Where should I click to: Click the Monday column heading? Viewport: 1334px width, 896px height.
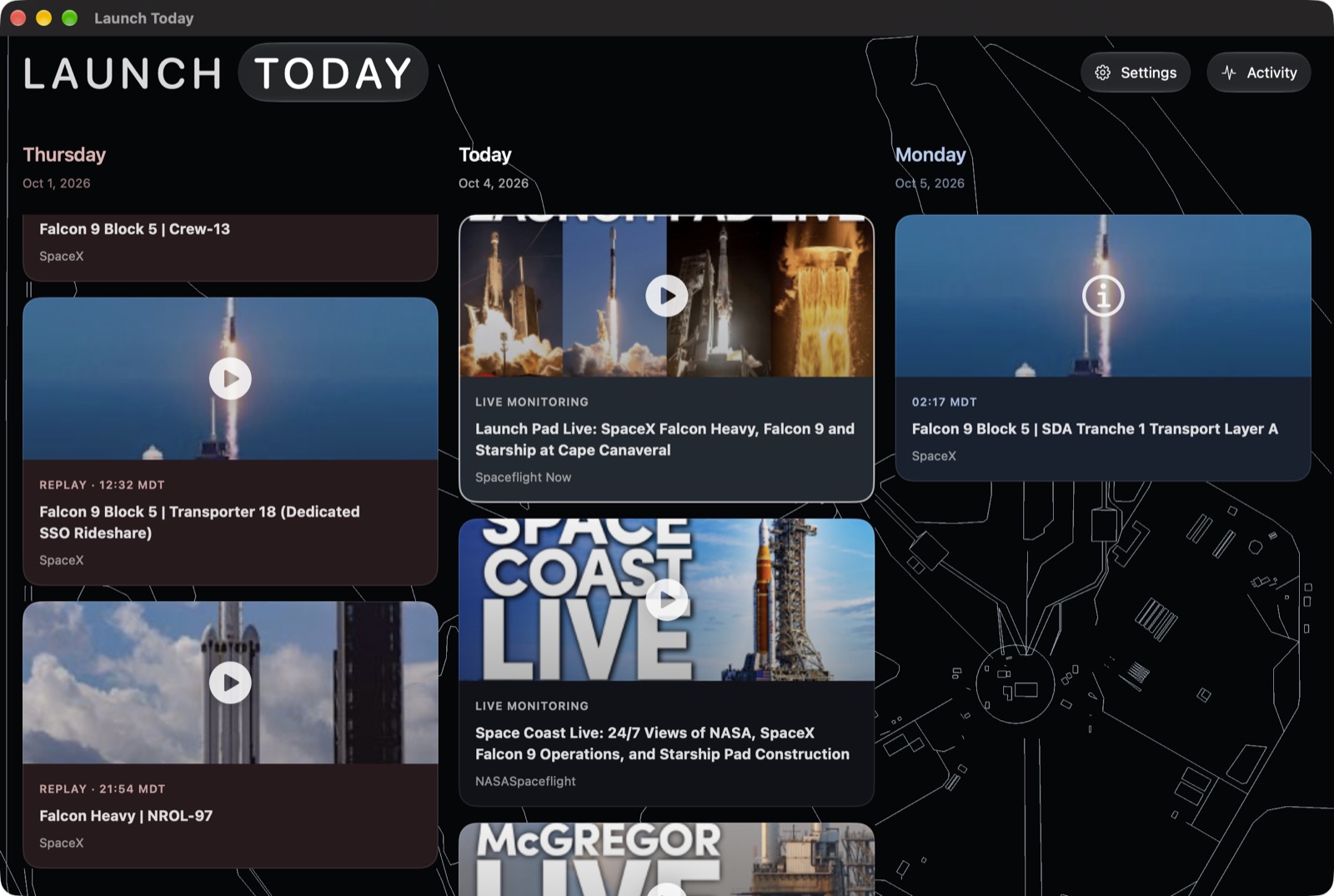tap(930, 155)
